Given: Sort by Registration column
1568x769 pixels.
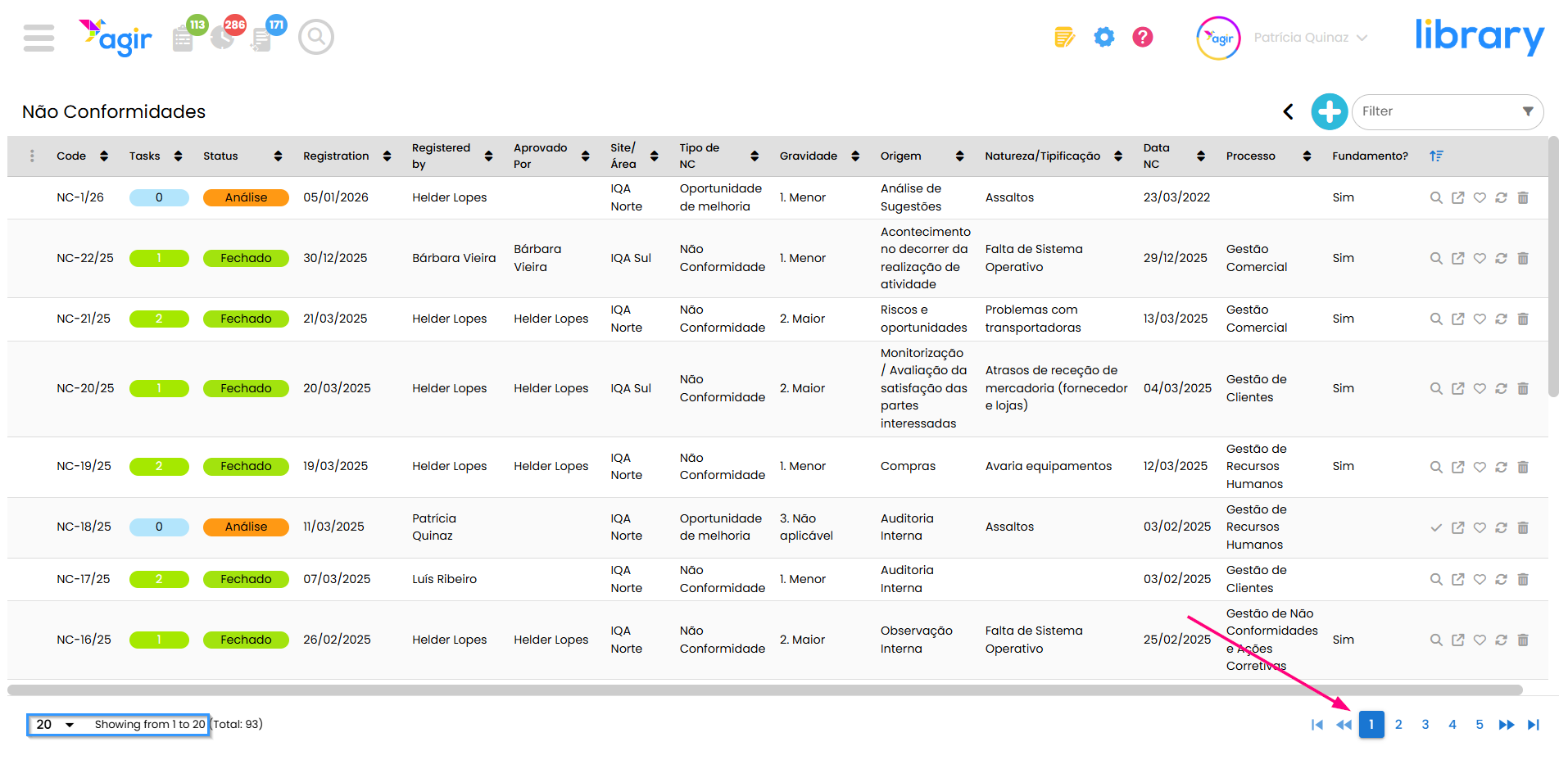Looking at the screenshot, I should [x=387, y=156].
